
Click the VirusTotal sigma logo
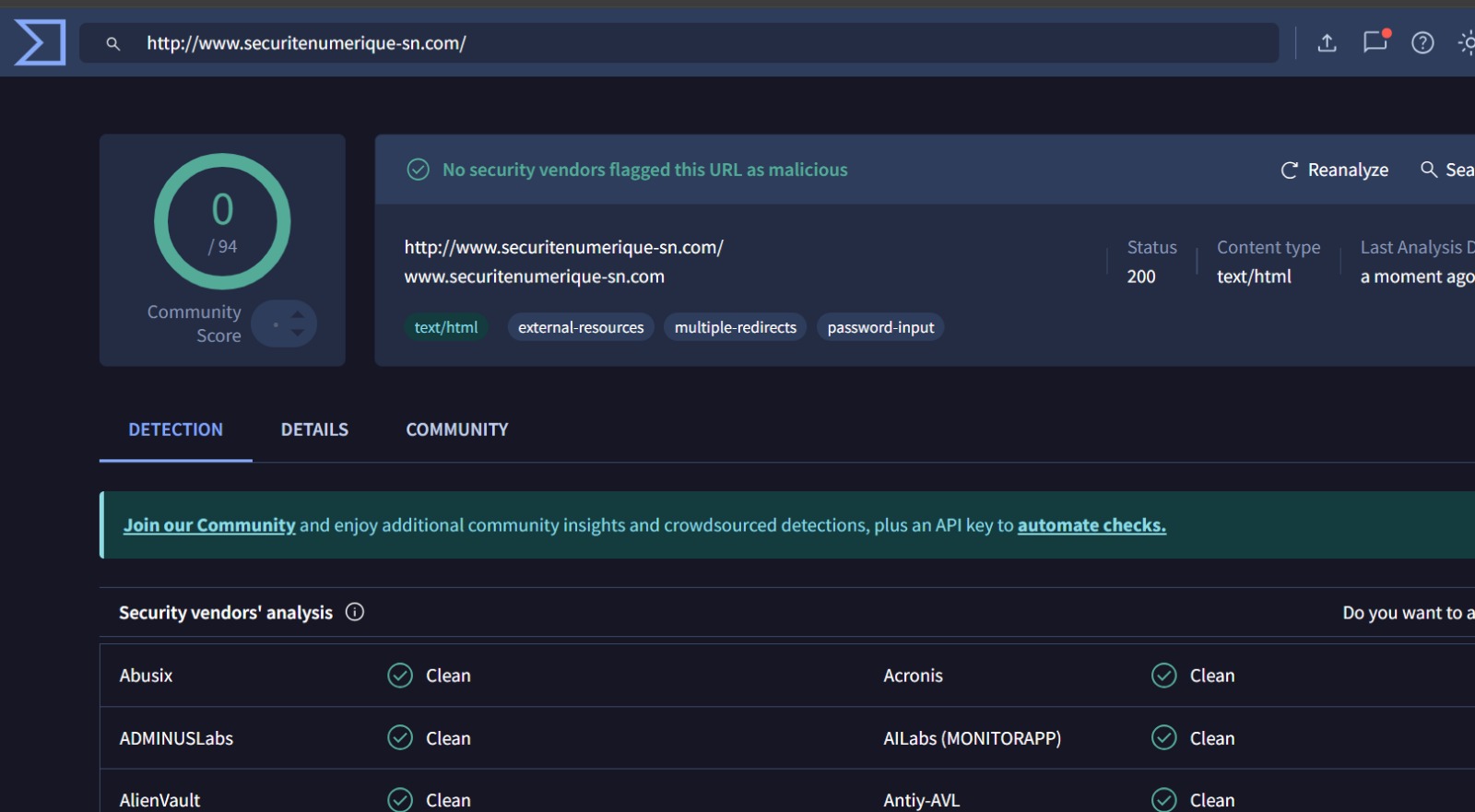(40, 42)
